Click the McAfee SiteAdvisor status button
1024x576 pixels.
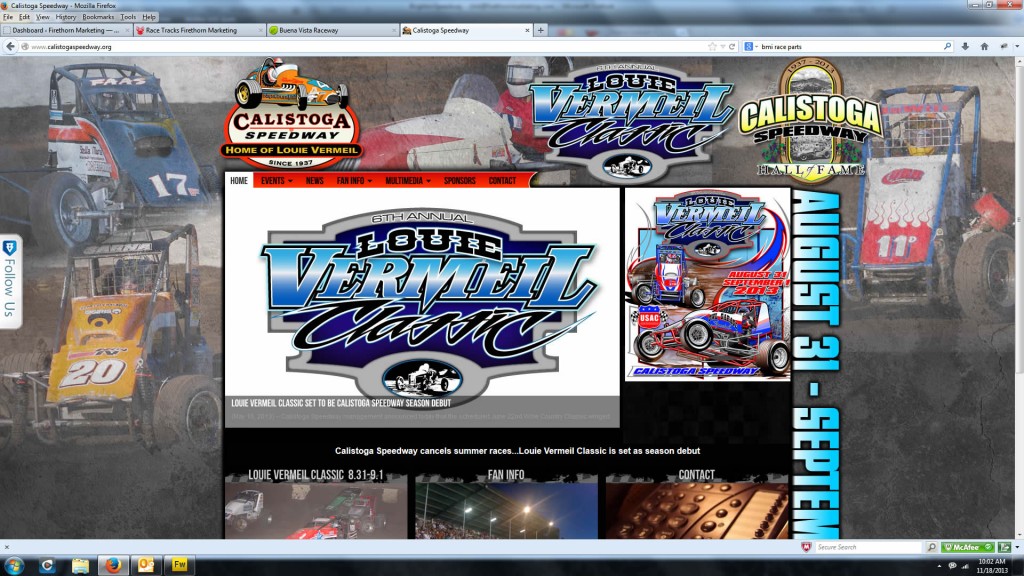967,547
